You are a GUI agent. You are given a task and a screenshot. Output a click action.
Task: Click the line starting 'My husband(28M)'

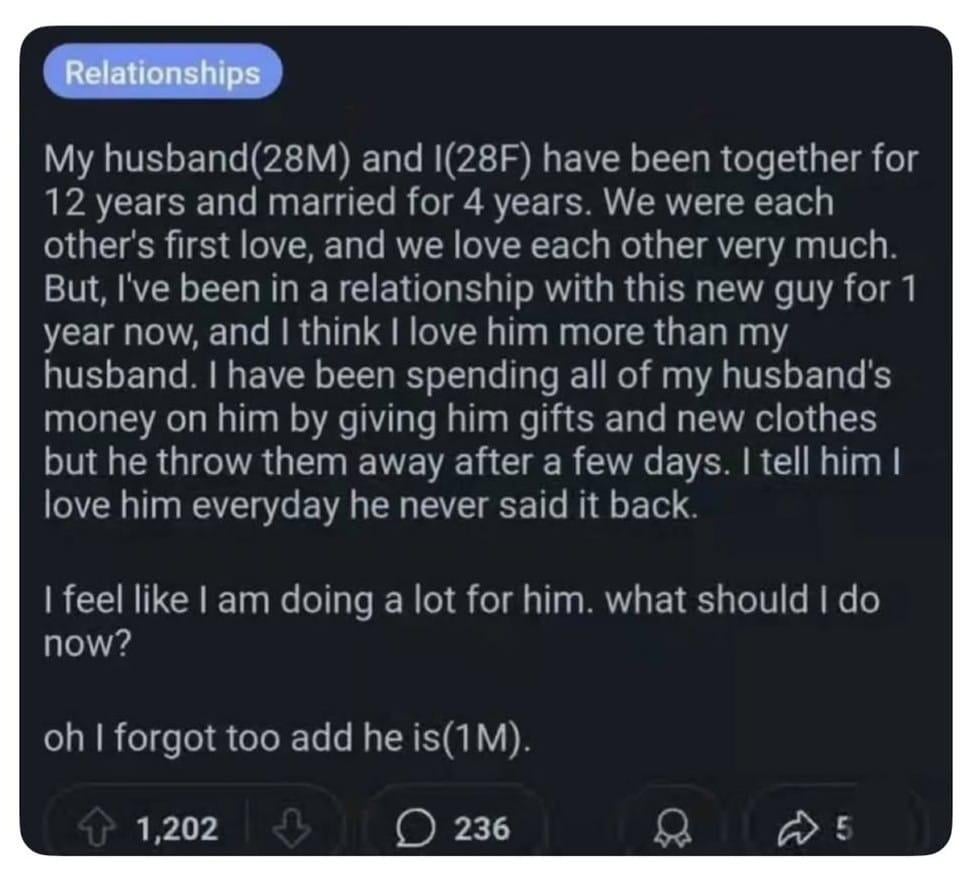tap(481, 159)
